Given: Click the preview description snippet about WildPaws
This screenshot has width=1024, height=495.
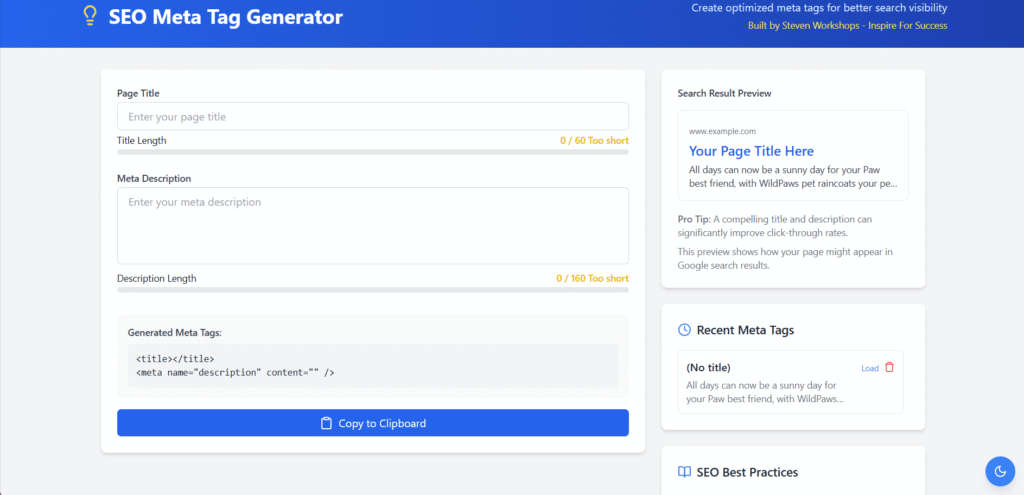Looking at the screenshot, I should coord(793,176).
